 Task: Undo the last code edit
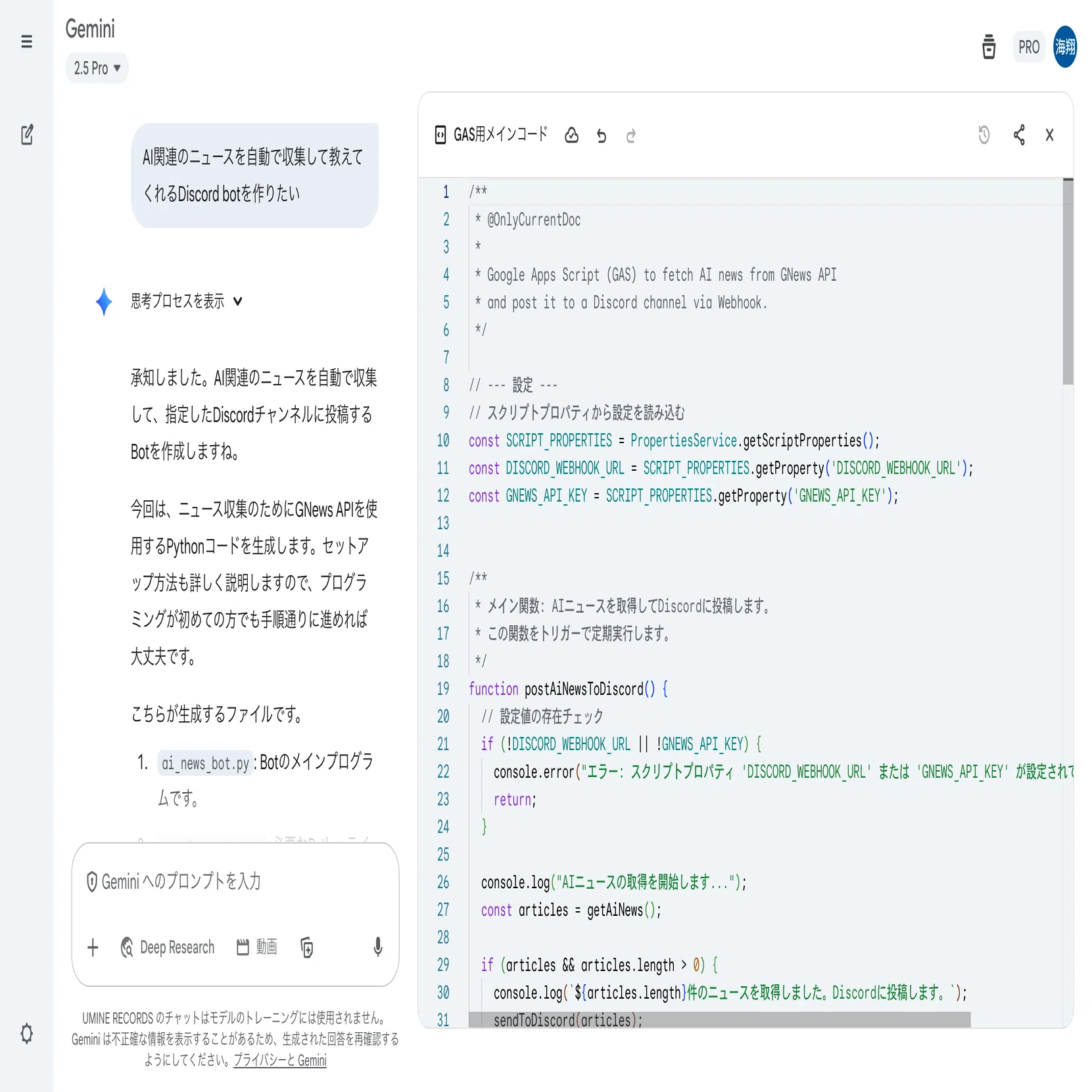pyautogui.click(x=601, y=135)
